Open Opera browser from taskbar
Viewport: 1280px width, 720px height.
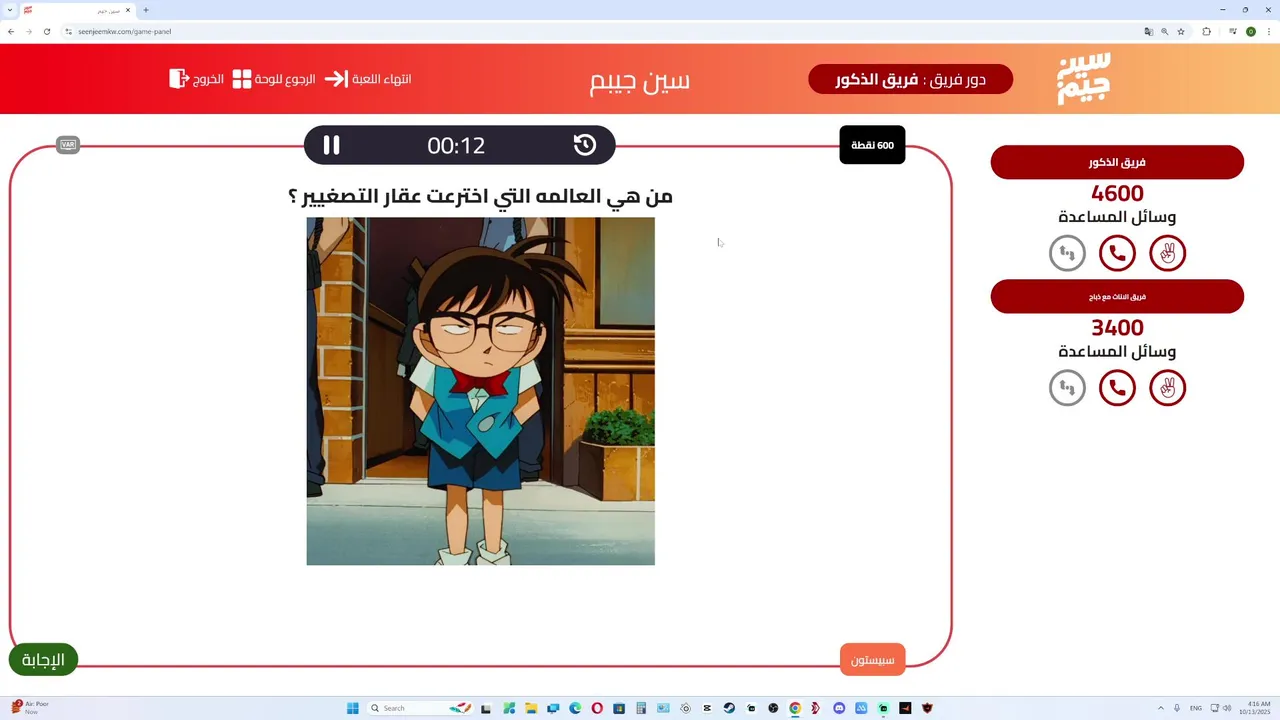pos(597,708)
